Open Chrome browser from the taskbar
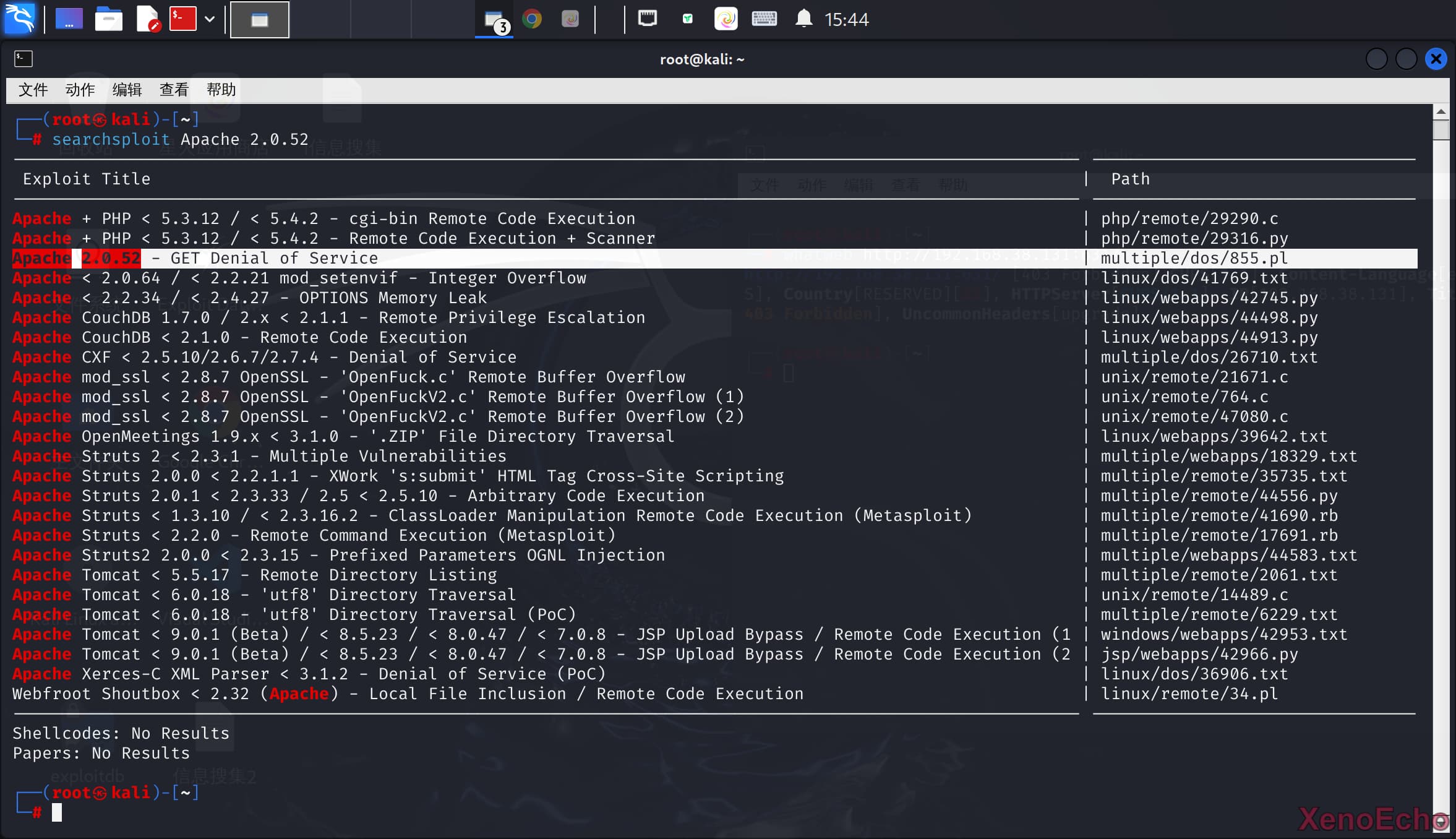1456x839 pixels. [531, 19]
